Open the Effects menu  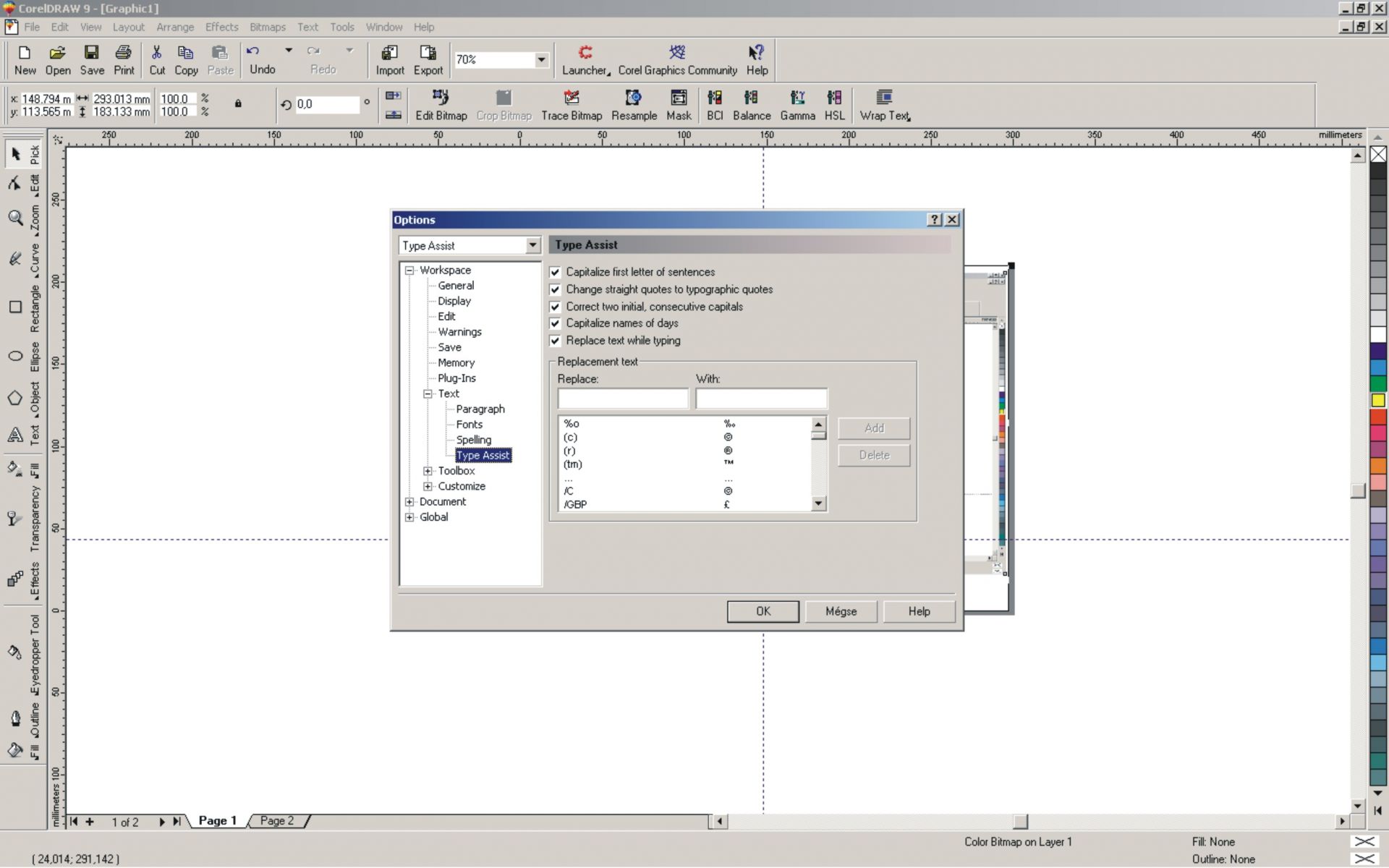[x=221, y=27]
